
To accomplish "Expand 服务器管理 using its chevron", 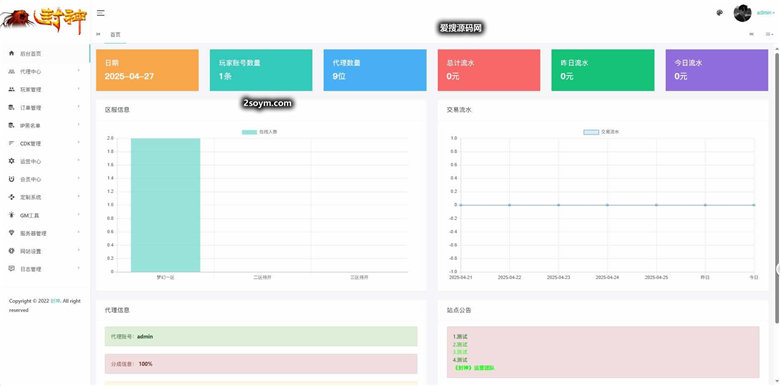I will click(x=79, y=232).
